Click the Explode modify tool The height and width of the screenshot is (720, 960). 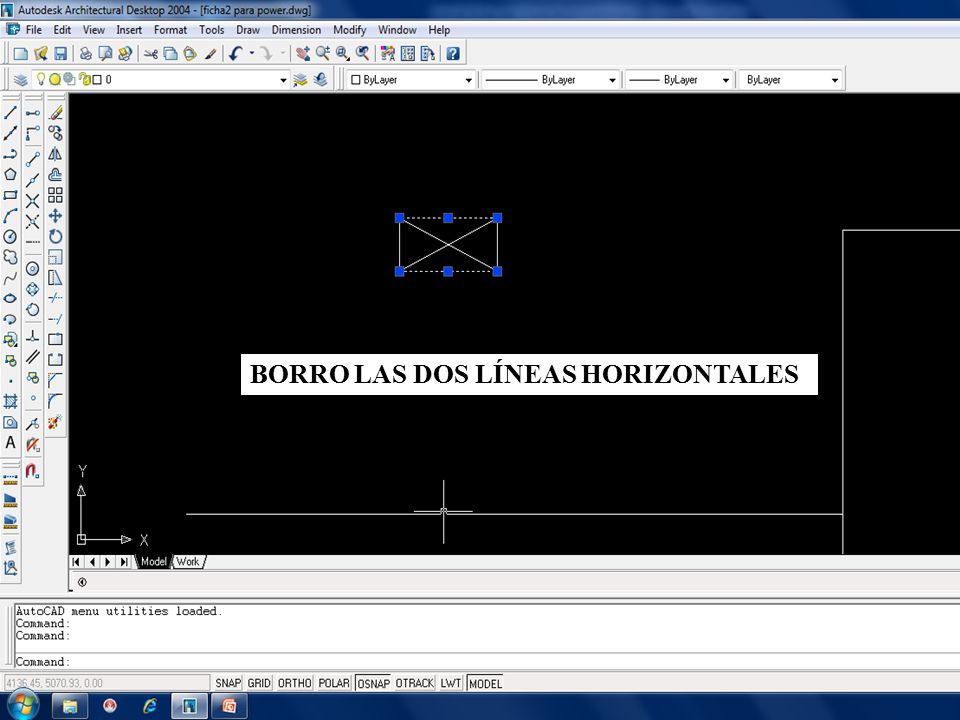pos(56,422)
